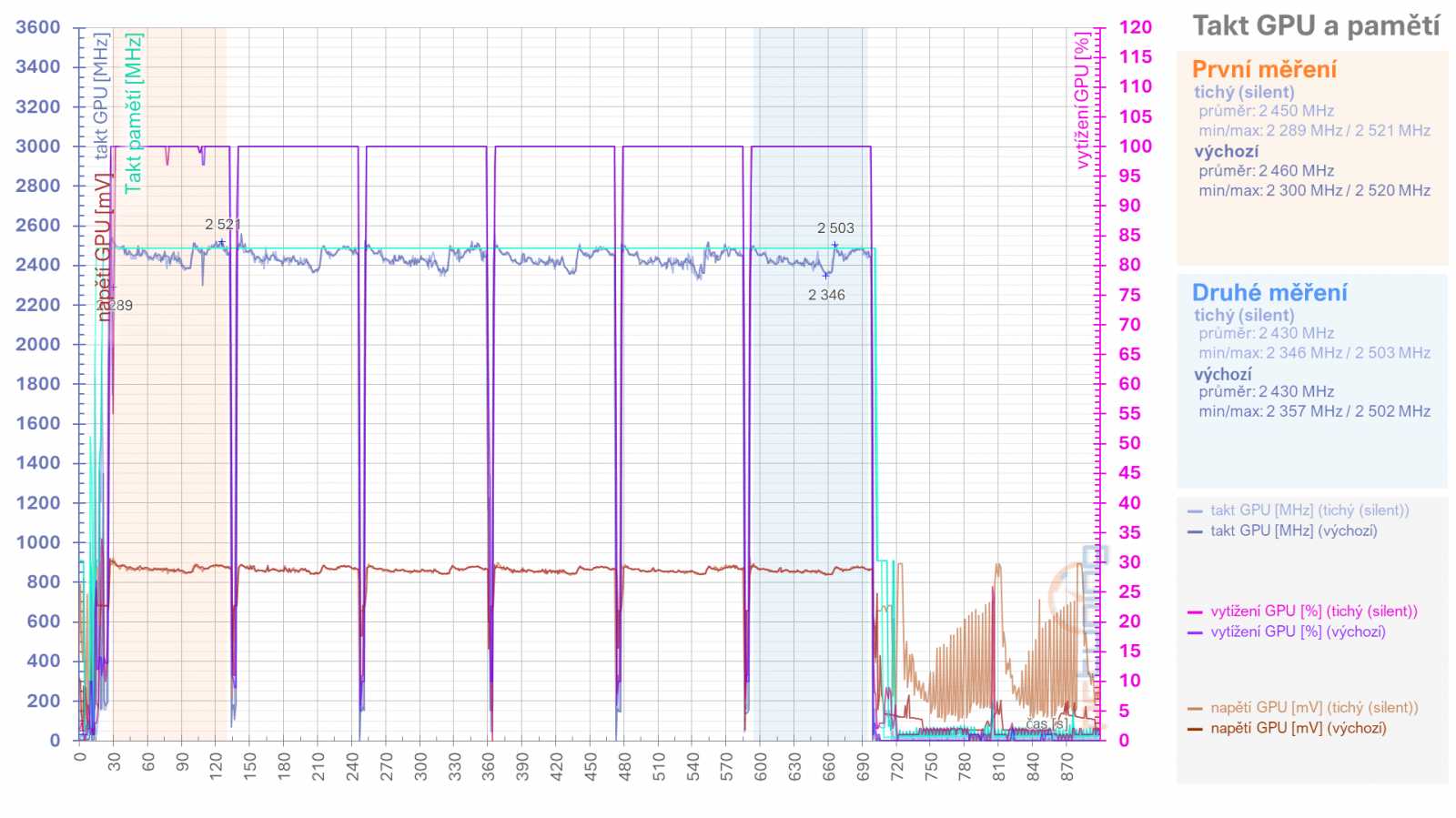Click the dark-red swatch for napětí GPU výchozí

pyautogui.click(x=1195, y=729)
